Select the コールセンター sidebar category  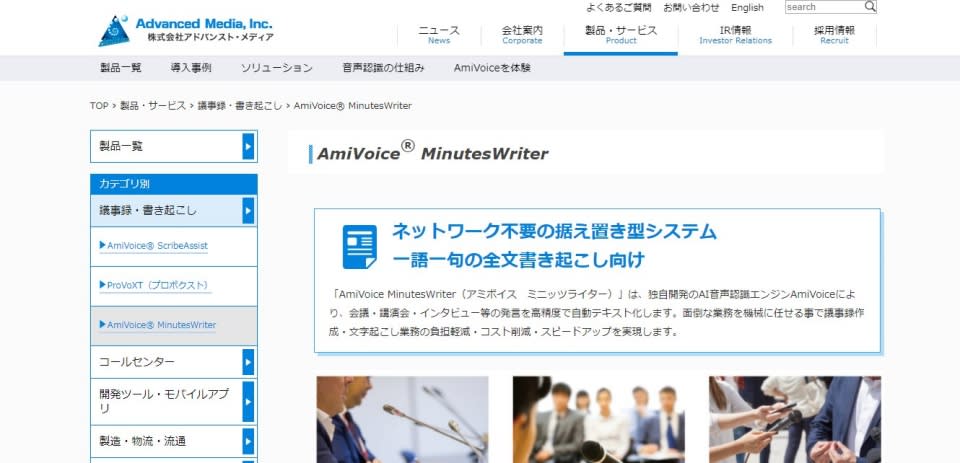(x=174, y=362)
